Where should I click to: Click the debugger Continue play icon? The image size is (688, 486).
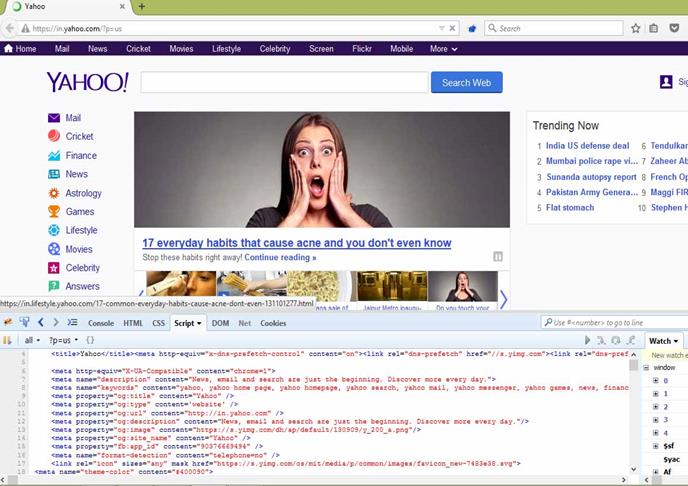pyautogui.click(x=588, y=340)
